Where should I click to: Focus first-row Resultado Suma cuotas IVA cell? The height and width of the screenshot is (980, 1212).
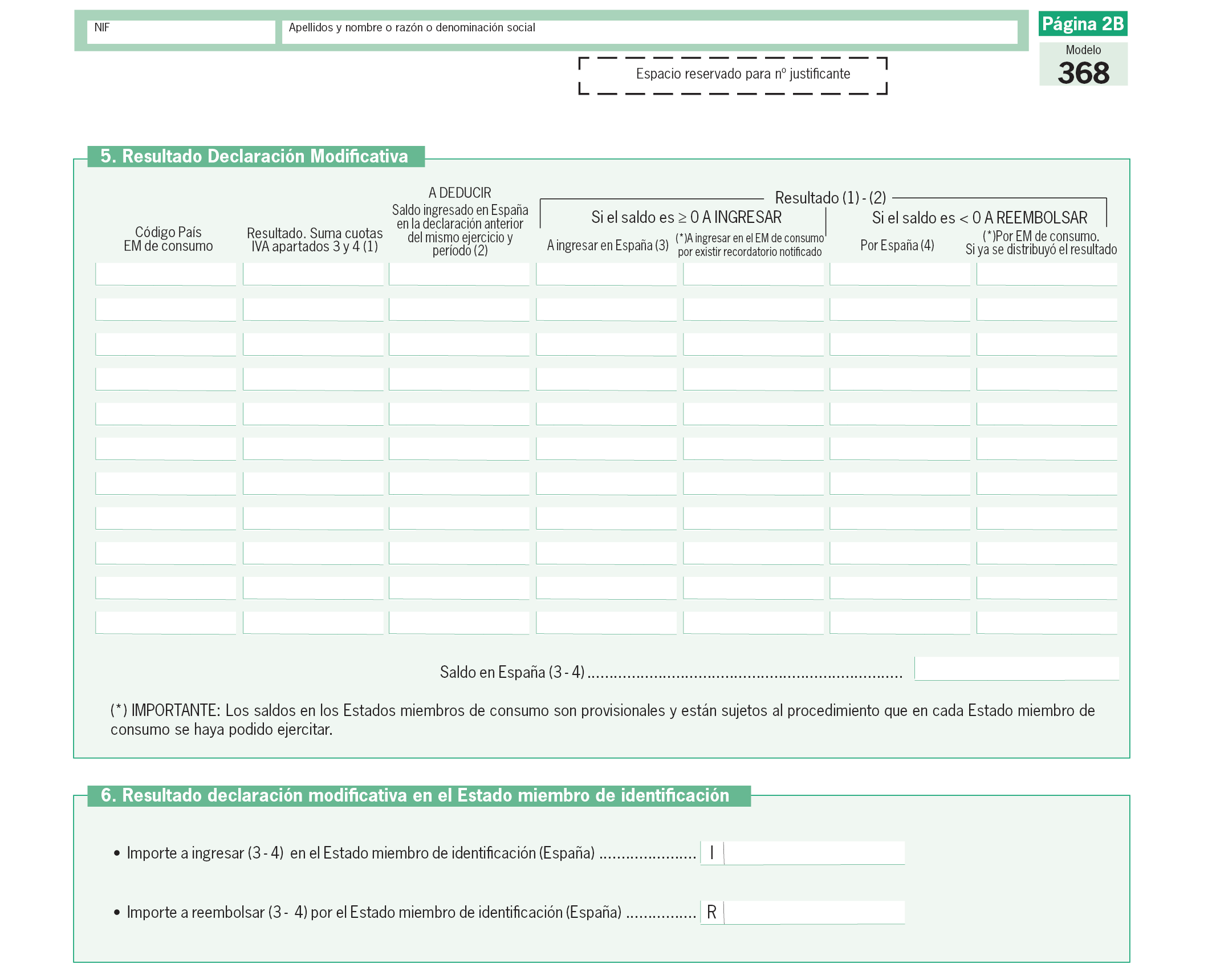coord(313,274)
